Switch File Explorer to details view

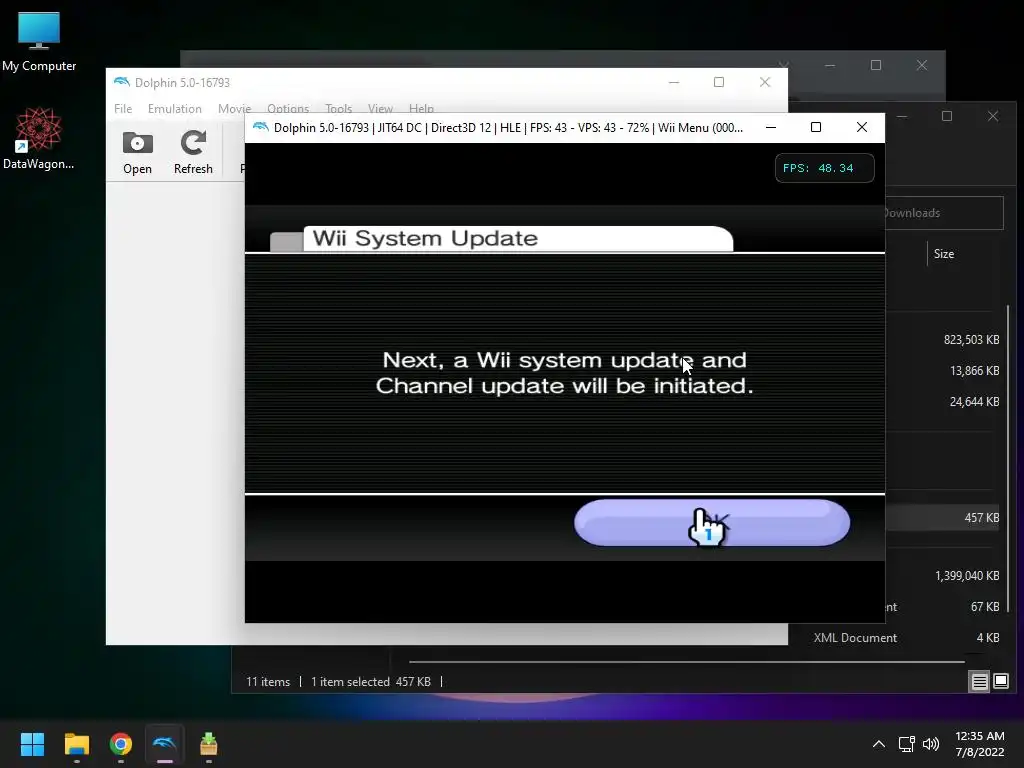[x=980, y=682]
